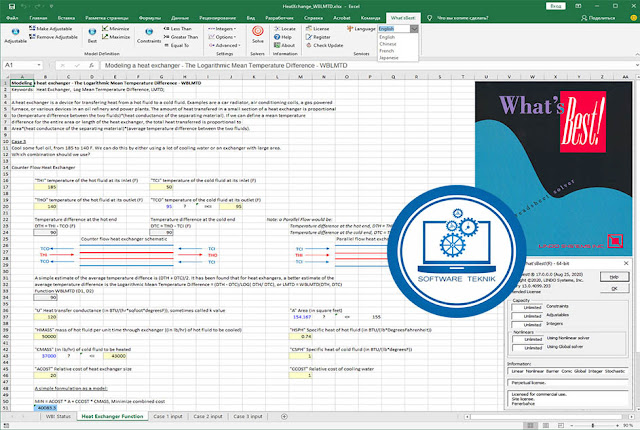
Task: Close the What'sBest About dialog
Action: 626,264
